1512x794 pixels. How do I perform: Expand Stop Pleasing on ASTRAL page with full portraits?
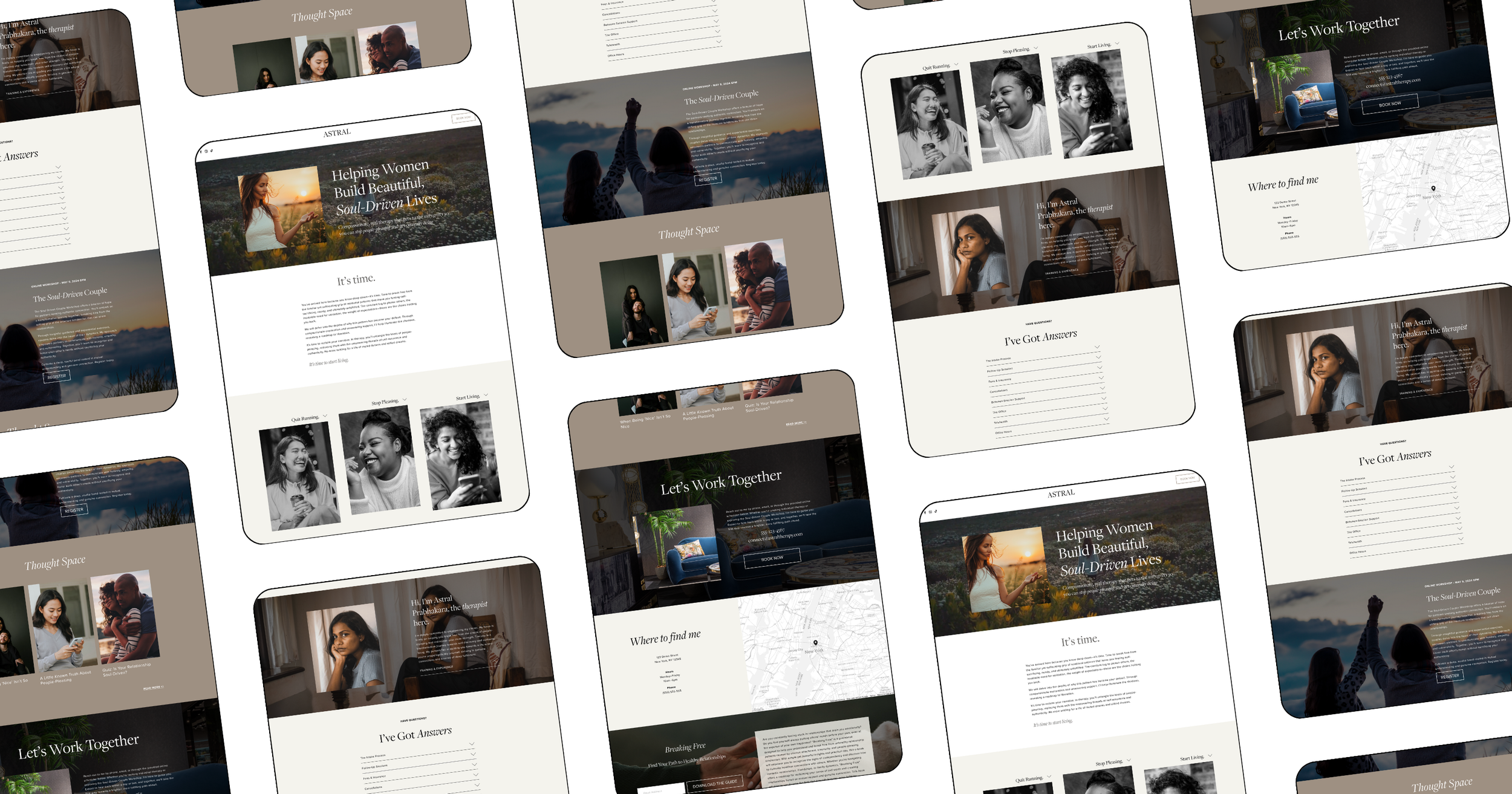tap(389, 402)
